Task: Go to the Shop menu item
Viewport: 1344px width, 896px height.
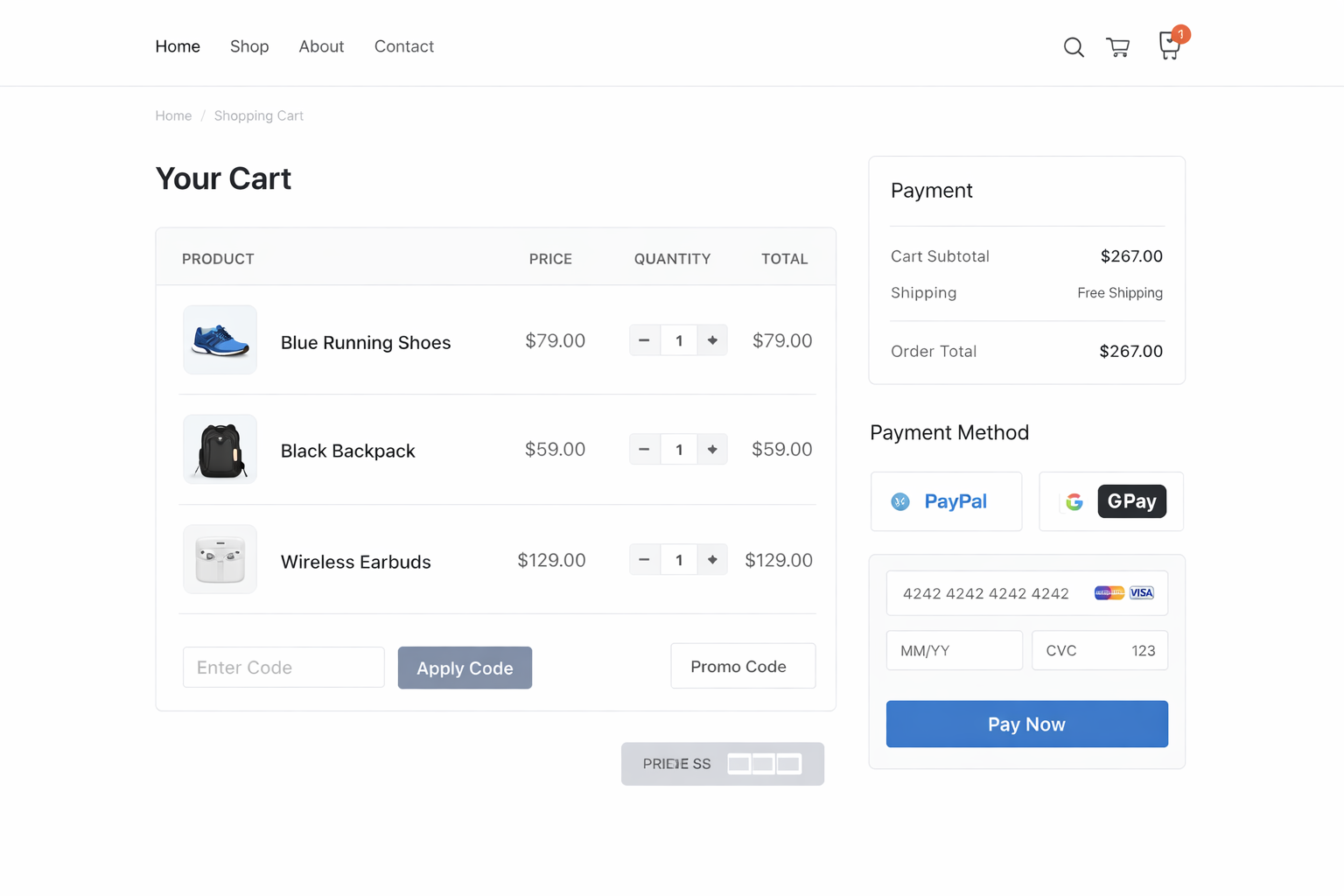Action: pos(249,46)
